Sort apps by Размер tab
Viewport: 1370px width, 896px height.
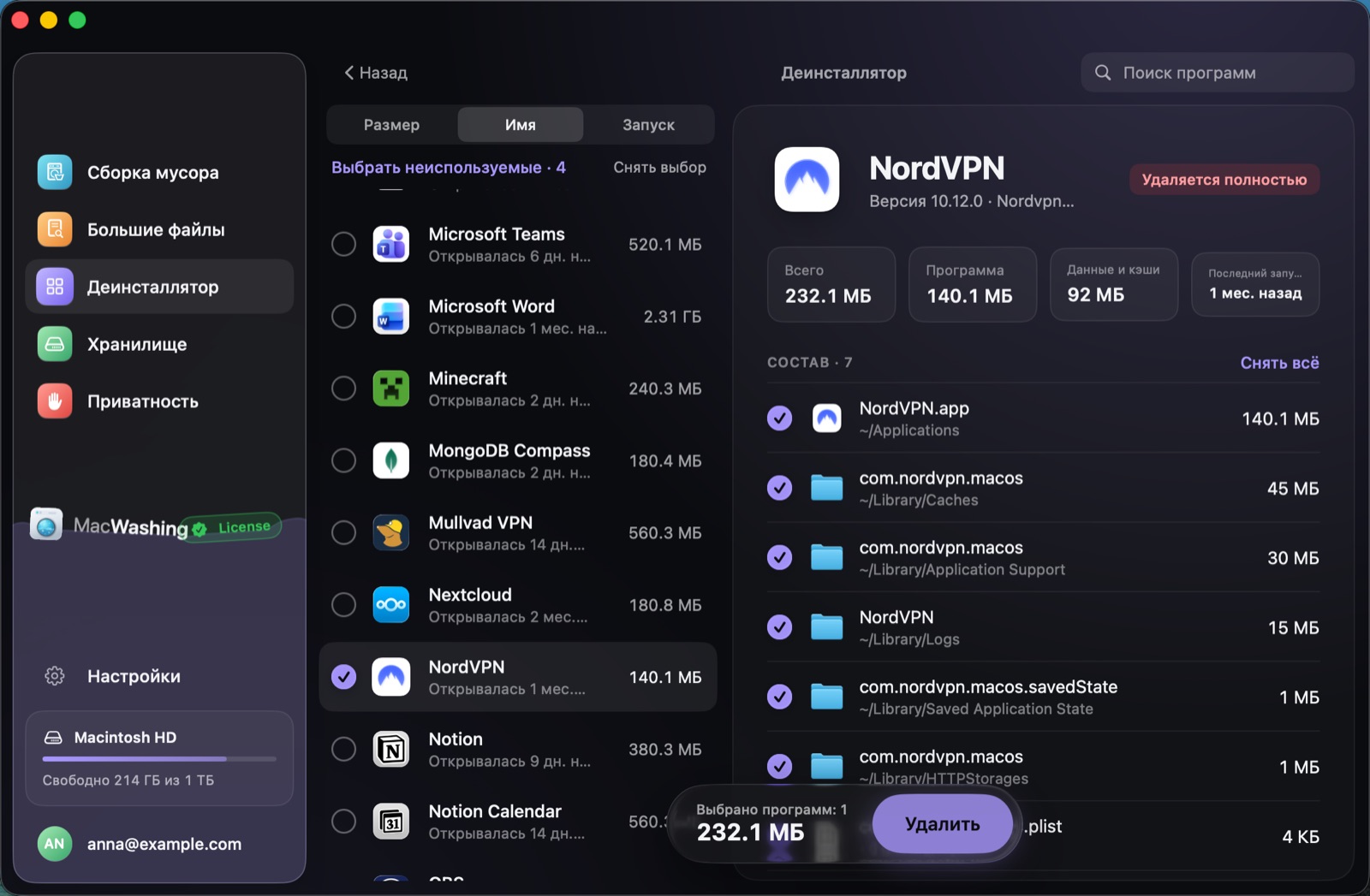pos(392,125)
